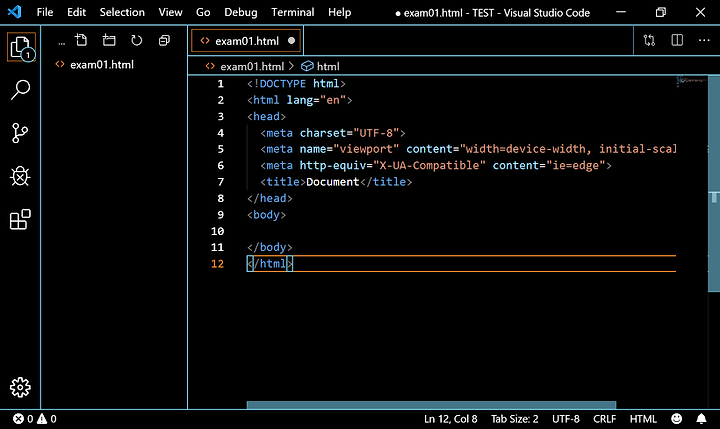Click the minimap preview in editor

click(x=691, y=81)
